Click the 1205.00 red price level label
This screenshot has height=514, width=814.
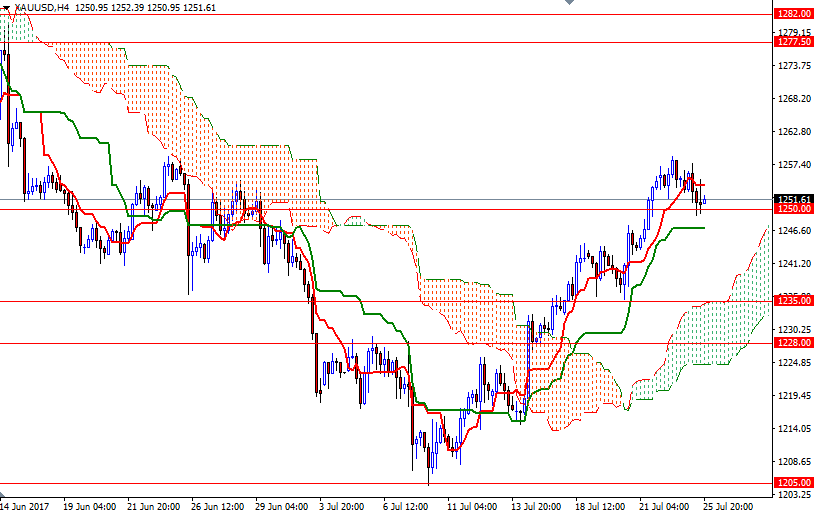click(x=793, y=482)
